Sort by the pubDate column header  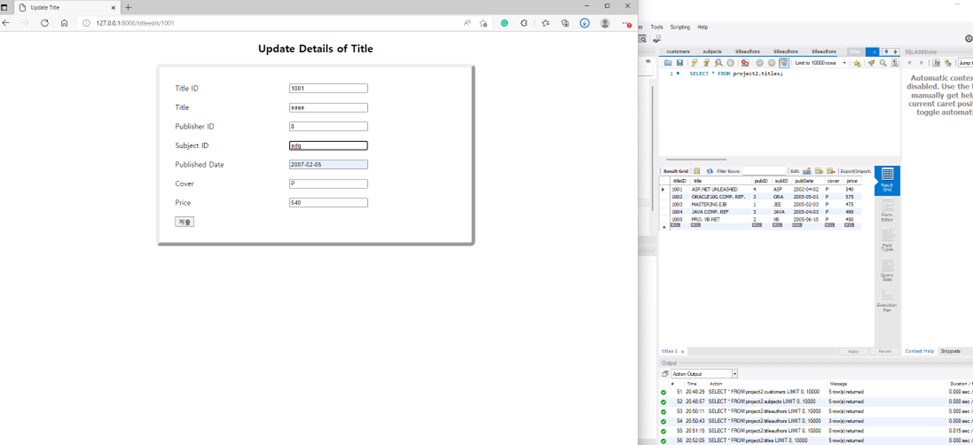click(807, 181)
